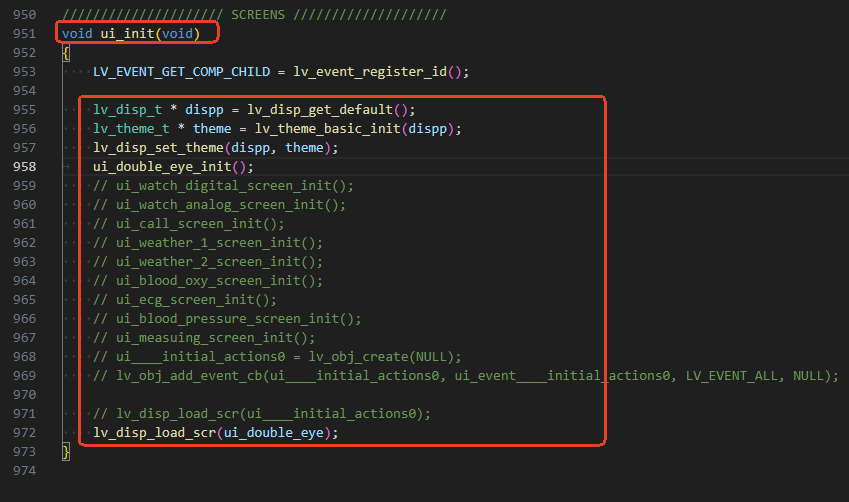Click line number 968 in the gutter

24,356
